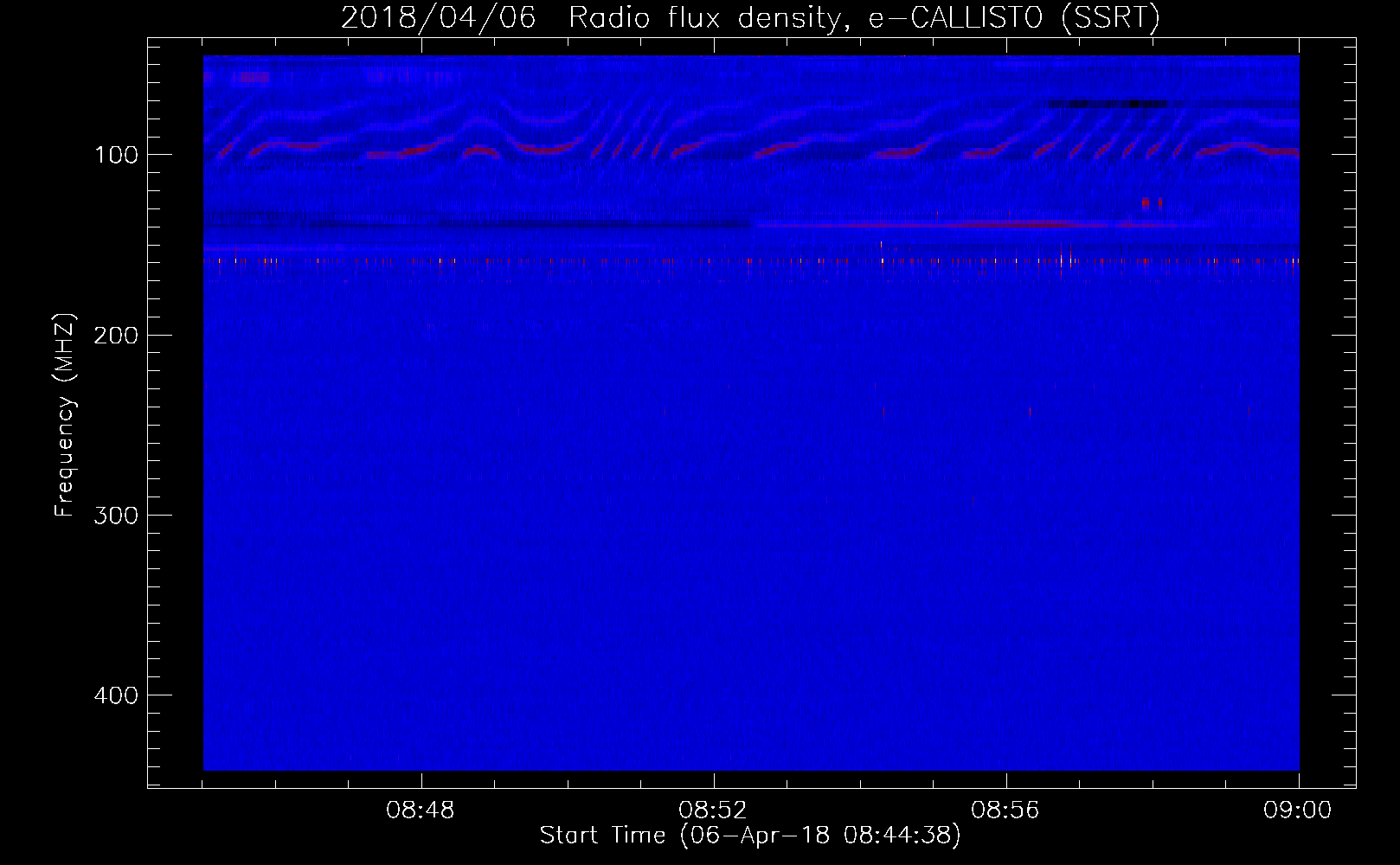The height and width of the screenshot is (865, 1400).
Task: Click the 08:48 time tick label
Action: pyautogui.click(x=421, y=811)
